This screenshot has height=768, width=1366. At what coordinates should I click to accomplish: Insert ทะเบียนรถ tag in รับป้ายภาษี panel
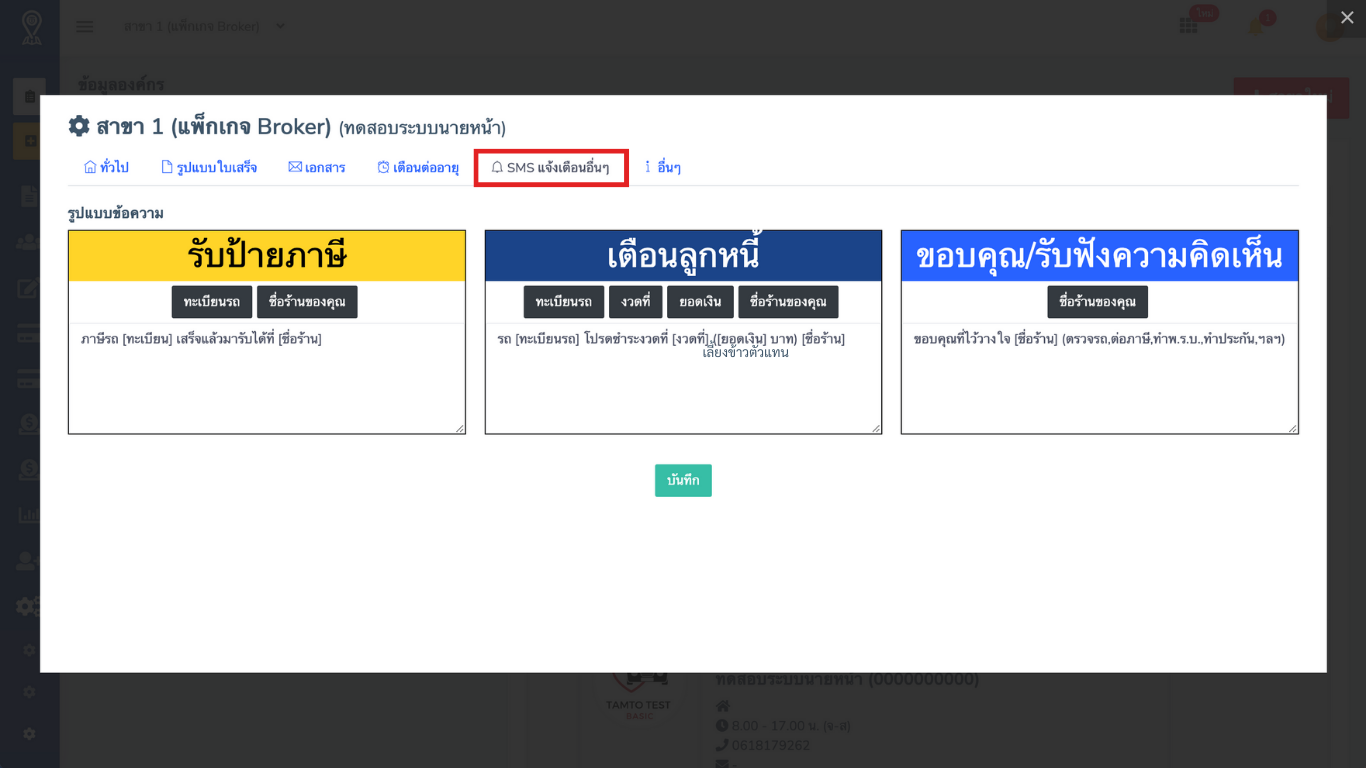[x=212, y=302]
